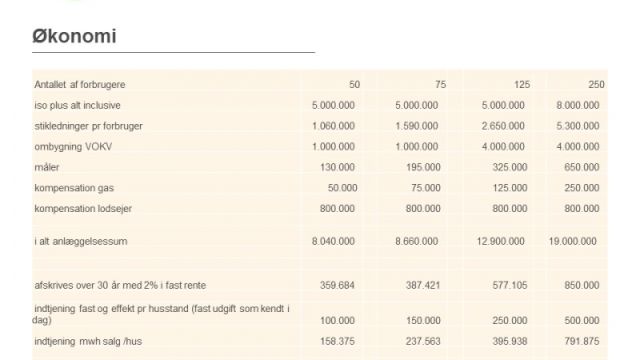Screen dimensions: 640x360
Task: Click the 19.000.000 total sum cell
Action: tap(572, 241)
